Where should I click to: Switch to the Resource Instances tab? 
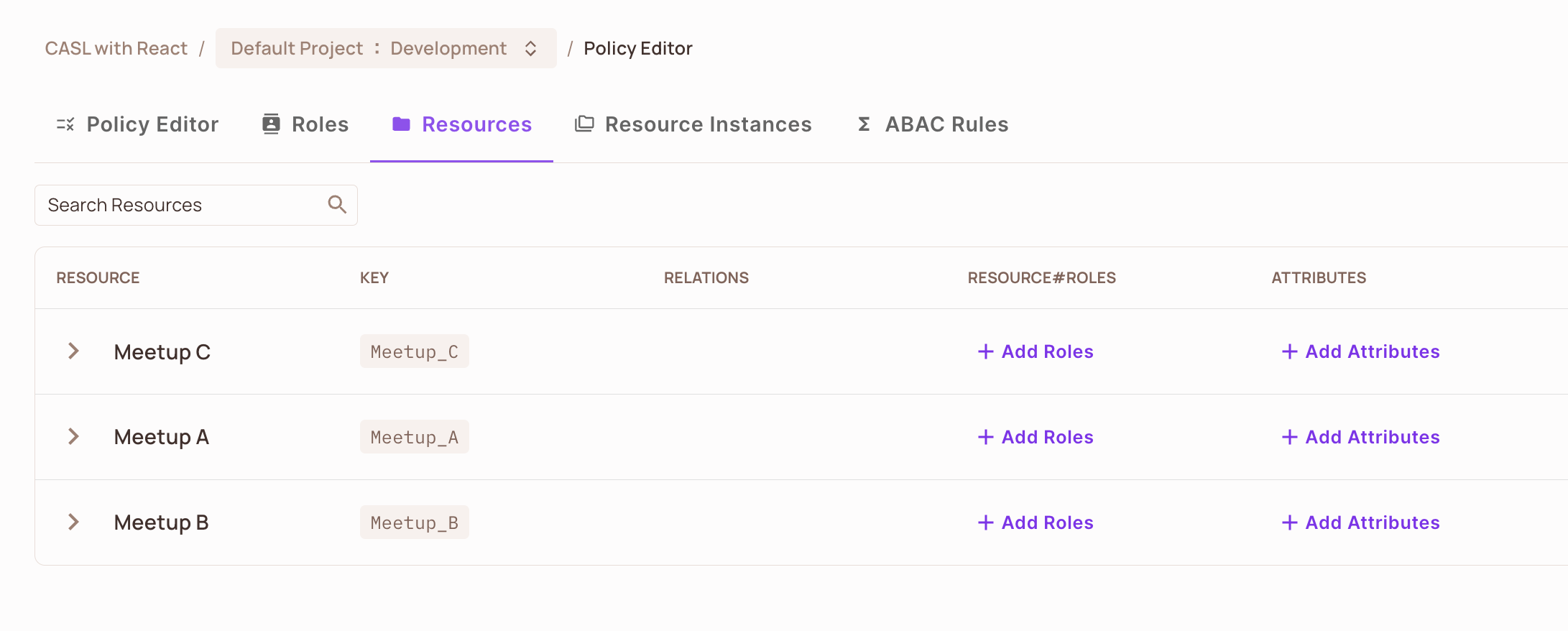point(708,124)
